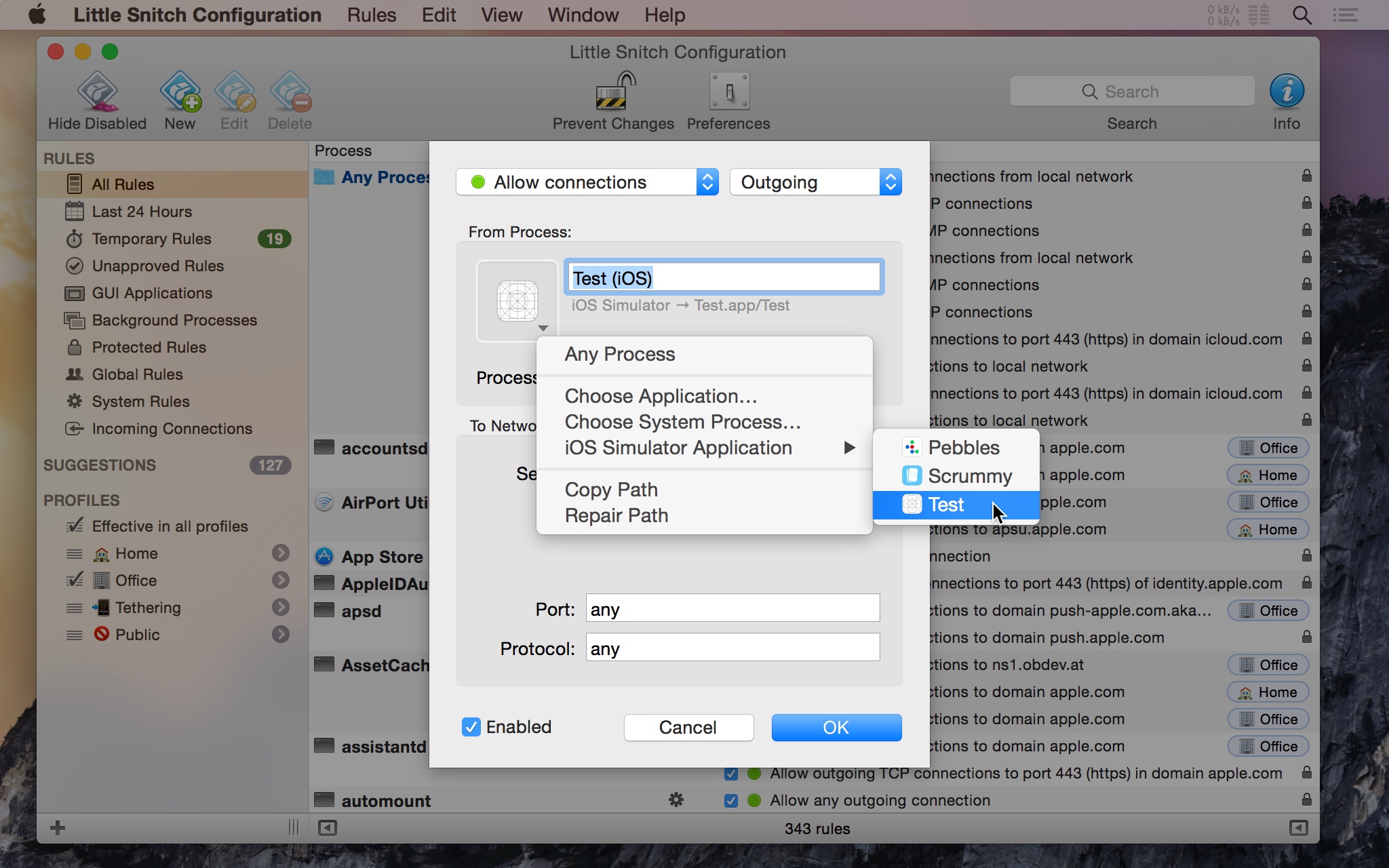1389x868 pixels.
Task: Select the Tethering profile
Action: coord(173,608)
